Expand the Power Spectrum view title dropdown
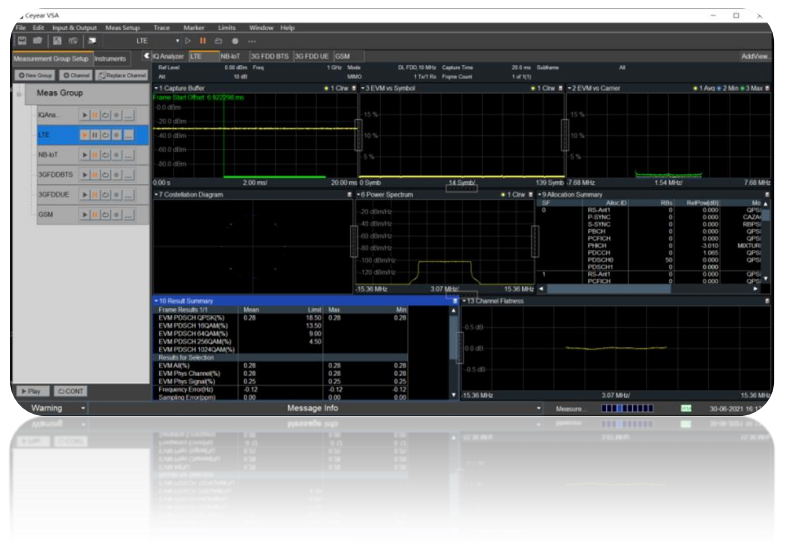786x548 pixels. pos(358,195)
